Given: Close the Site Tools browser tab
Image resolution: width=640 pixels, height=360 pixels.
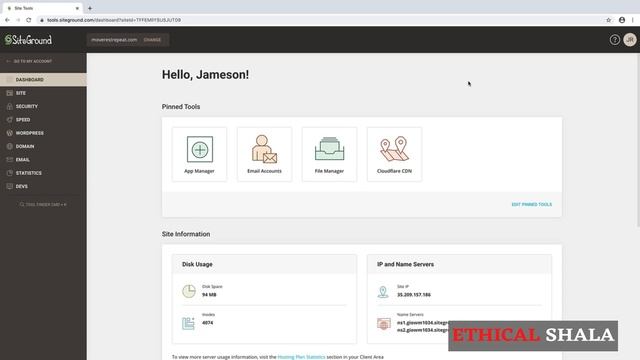Looking at the screenshot, I should coord(77,8).
